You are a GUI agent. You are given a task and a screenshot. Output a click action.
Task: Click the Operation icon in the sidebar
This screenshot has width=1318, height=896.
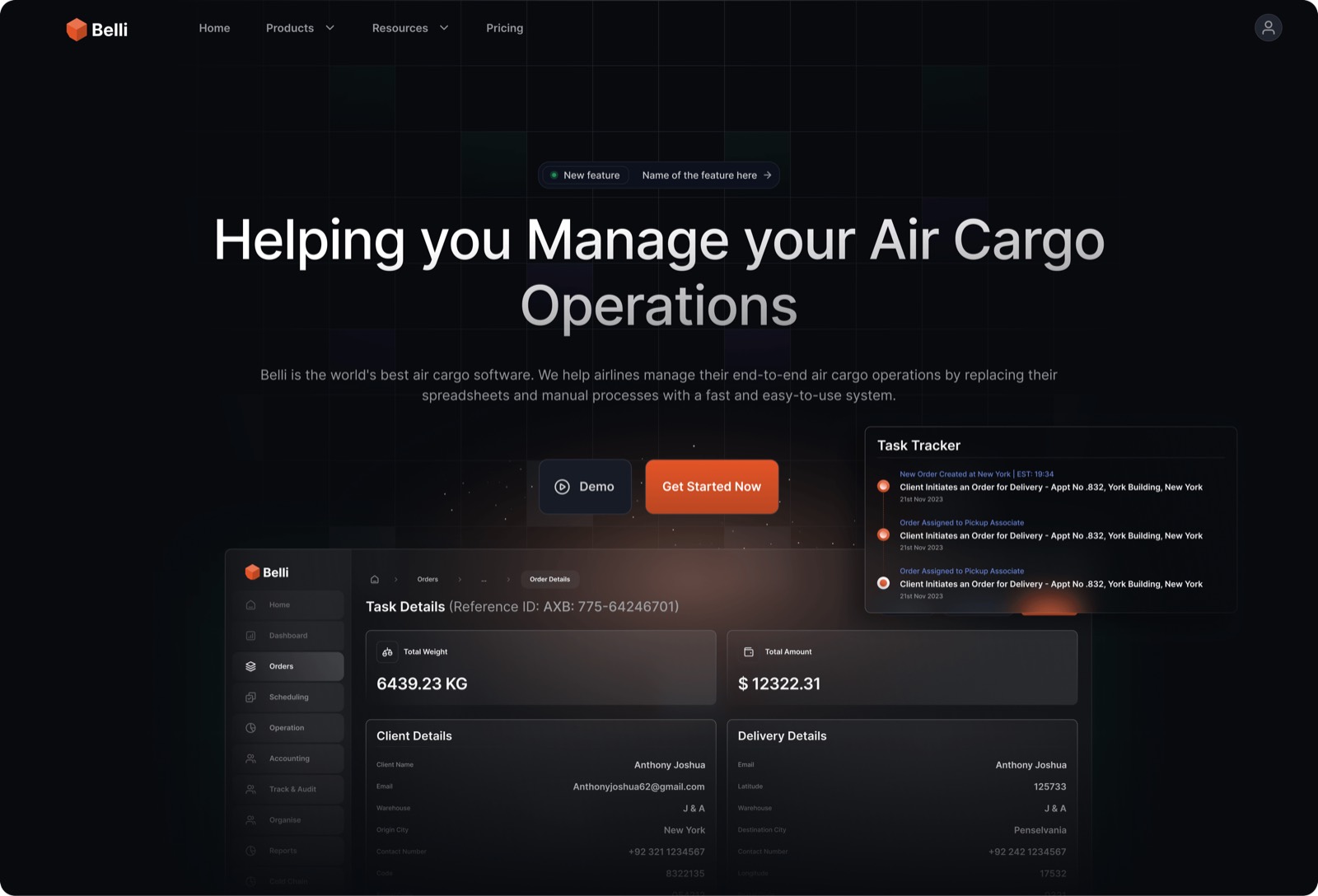(250, 728)
